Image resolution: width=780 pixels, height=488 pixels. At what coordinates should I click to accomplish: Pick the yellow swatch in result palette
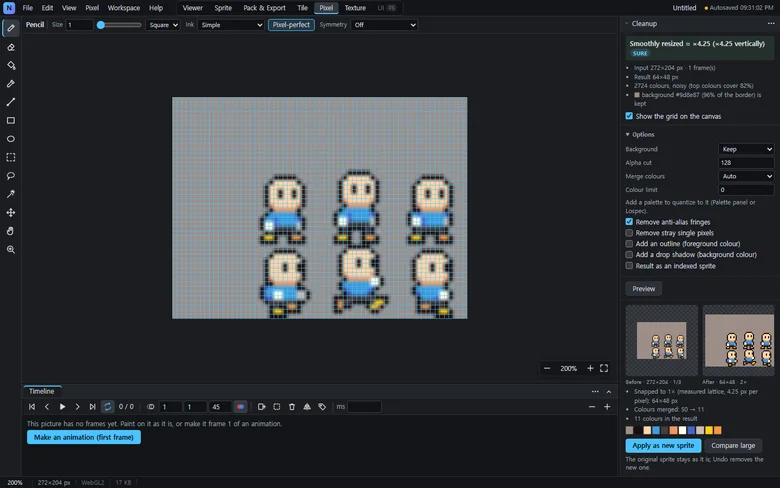tap(709, 430)
